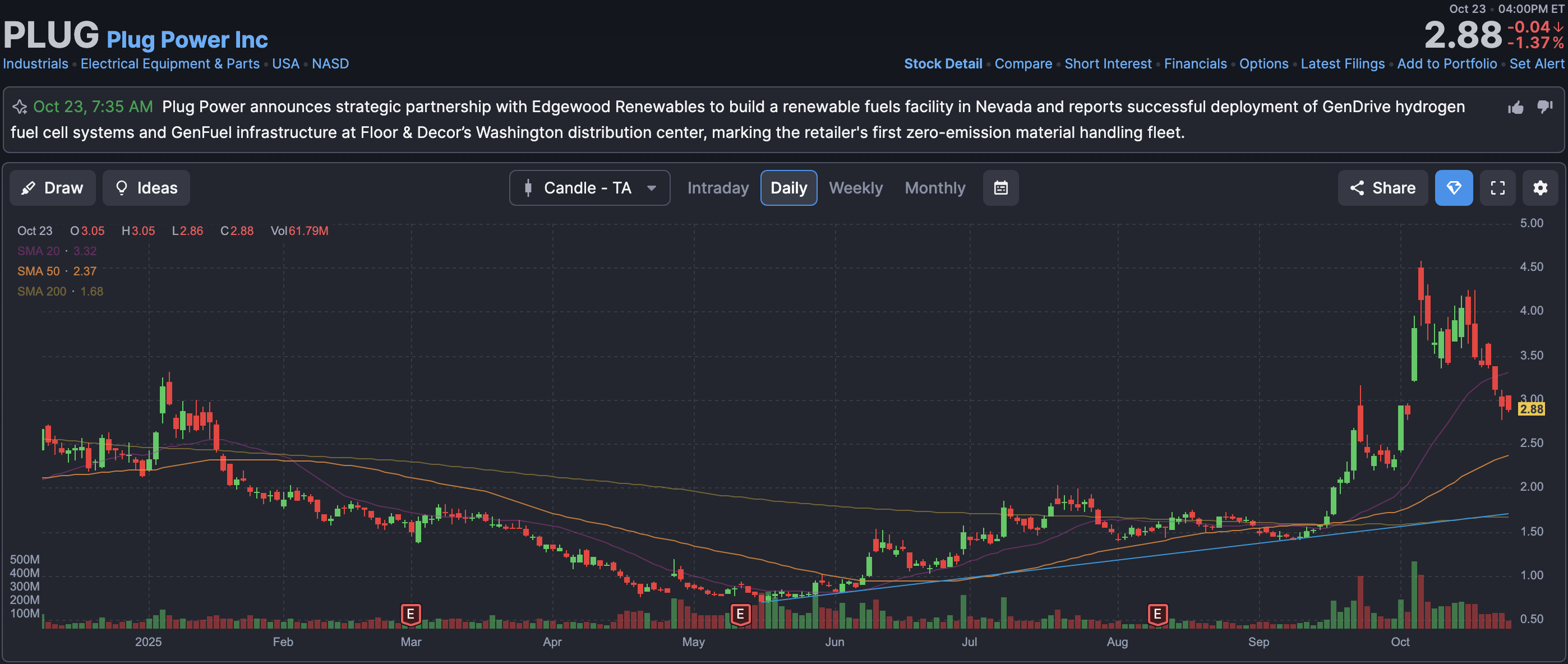Open chart settings gear
The height and width of the screenshot is (664, 1568).
click(x=1540, y=188)
